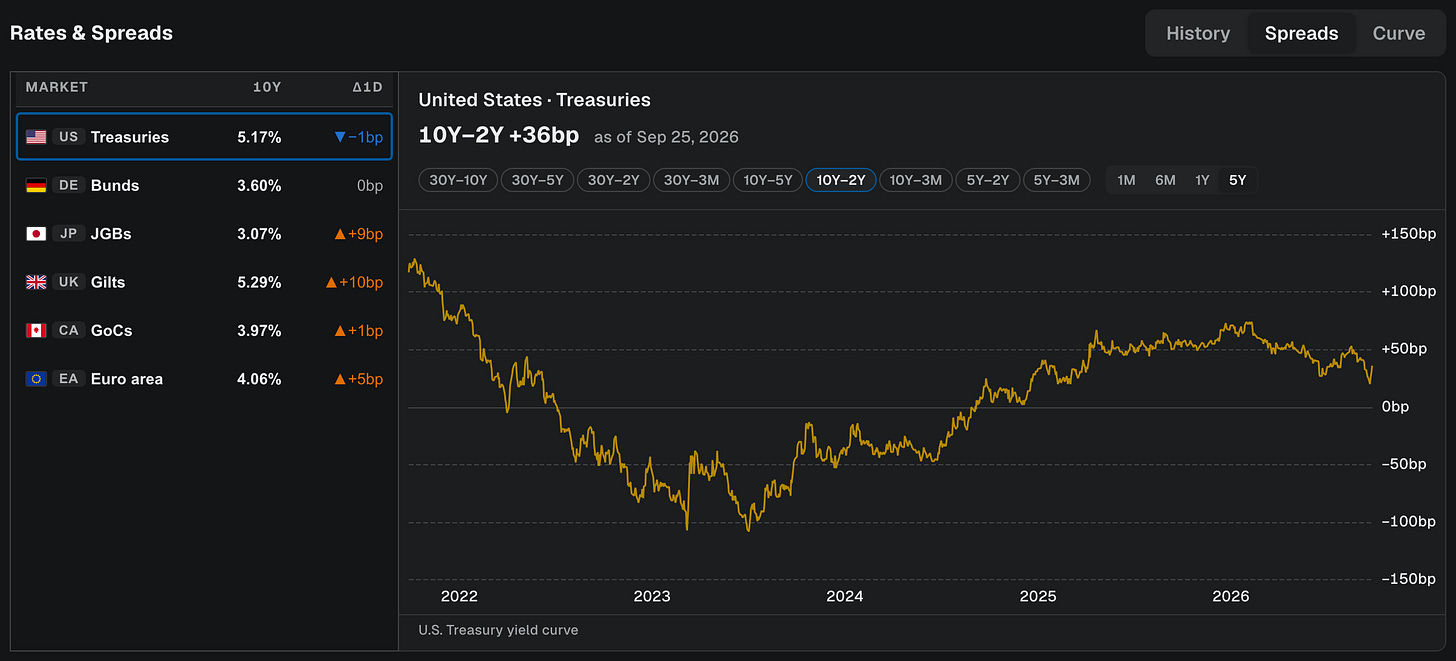Click the 3.97% GoCs yield

(x=259, y=330)
